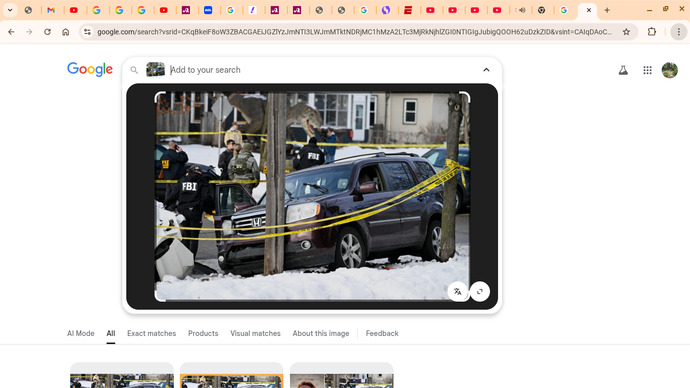This screenshot has height=388, width=690.
Task: Select the All results tab
Action: (110, 333)
